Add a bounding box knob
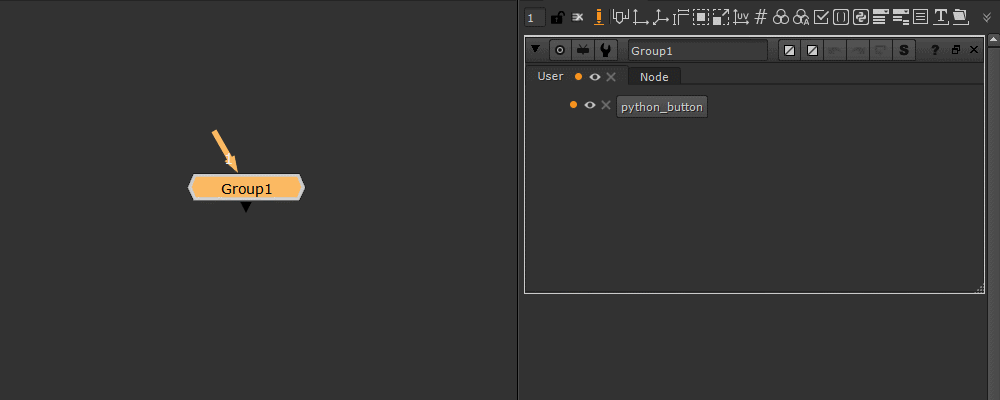The width and height of the screenshot is (1000, 400). (701, 17)
